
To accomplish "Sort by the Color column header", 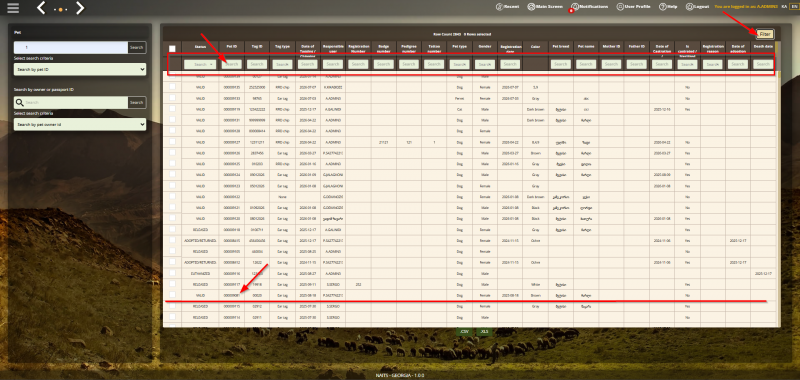I will pyautogui.click(x=535, y=46).
